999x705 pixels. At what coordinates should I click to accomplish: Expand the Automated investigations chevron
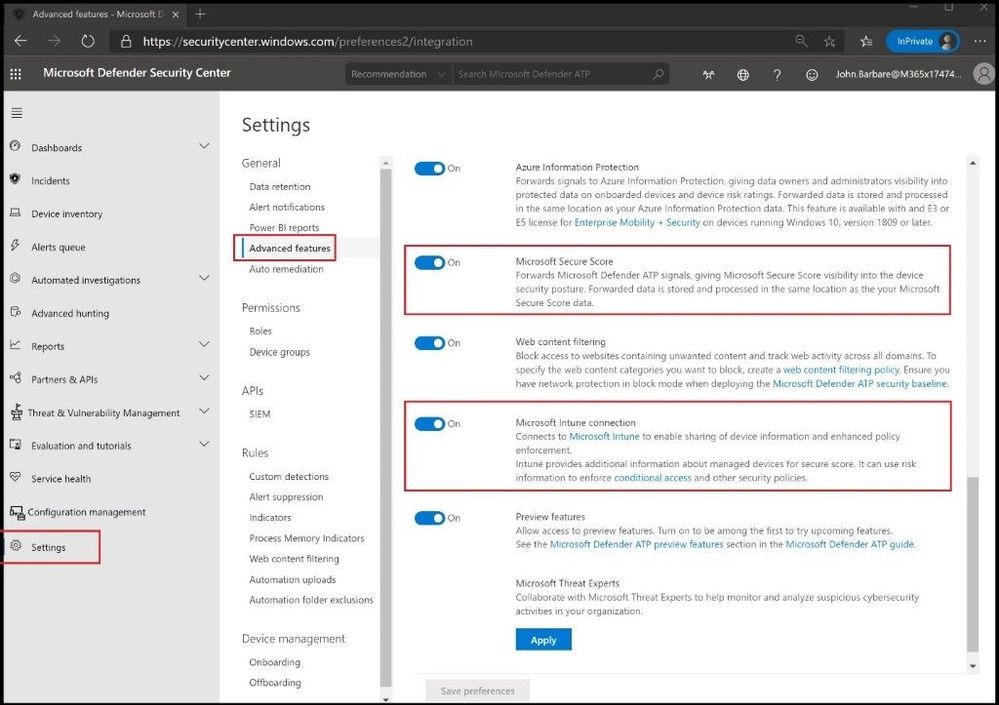[204, 278]
